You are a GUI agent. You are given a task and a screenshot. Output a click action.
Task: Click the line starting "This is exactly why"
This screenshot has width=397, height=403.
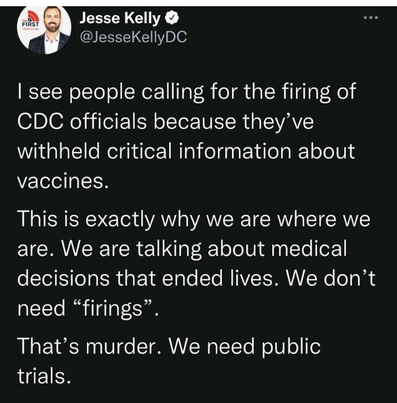tap(194, 219)
